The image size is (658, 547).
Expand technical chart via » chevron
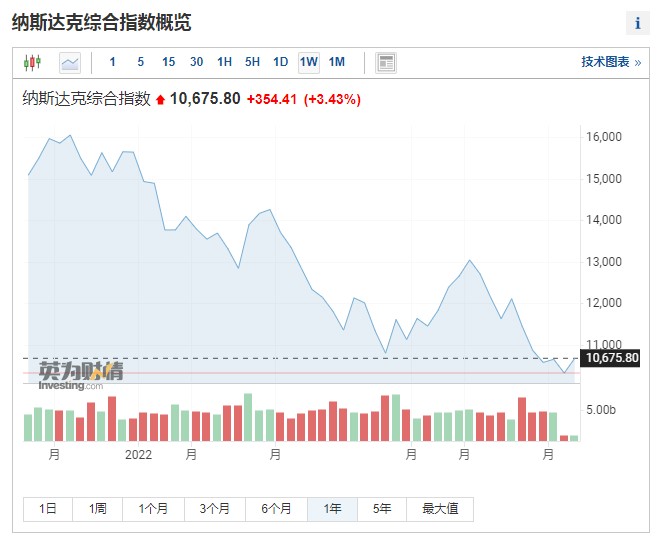pos(638,62)
